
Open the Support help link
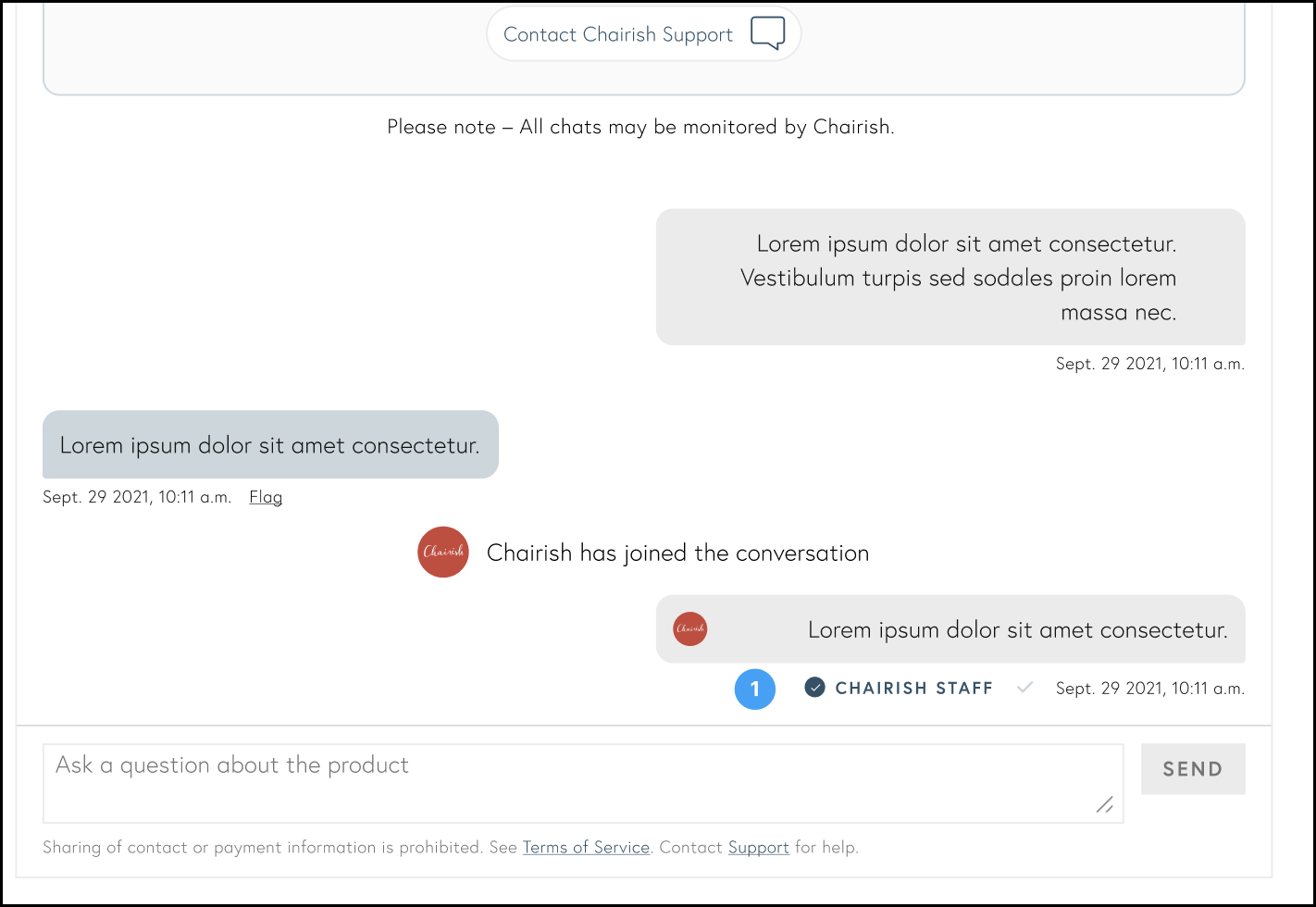pos(759,847)
